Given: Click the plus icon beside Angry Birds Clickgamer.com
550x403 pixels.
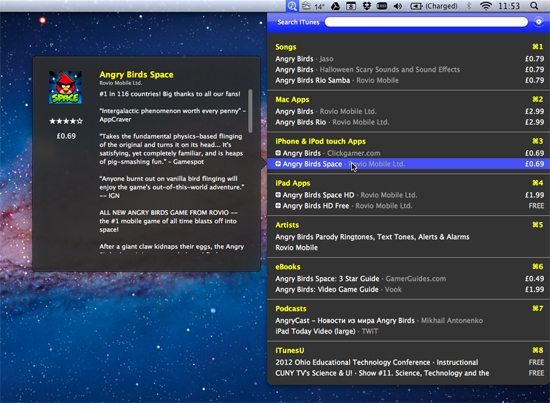Looking at the screenshot, I should [x=278, y=153].
